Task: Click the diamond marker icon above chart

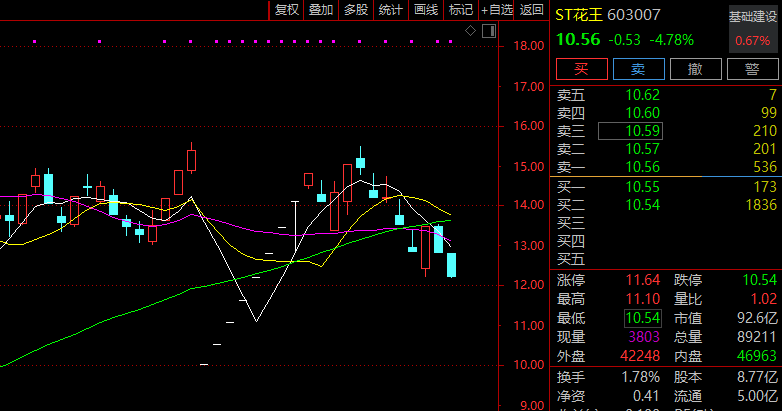Action: tap(472, 31)
